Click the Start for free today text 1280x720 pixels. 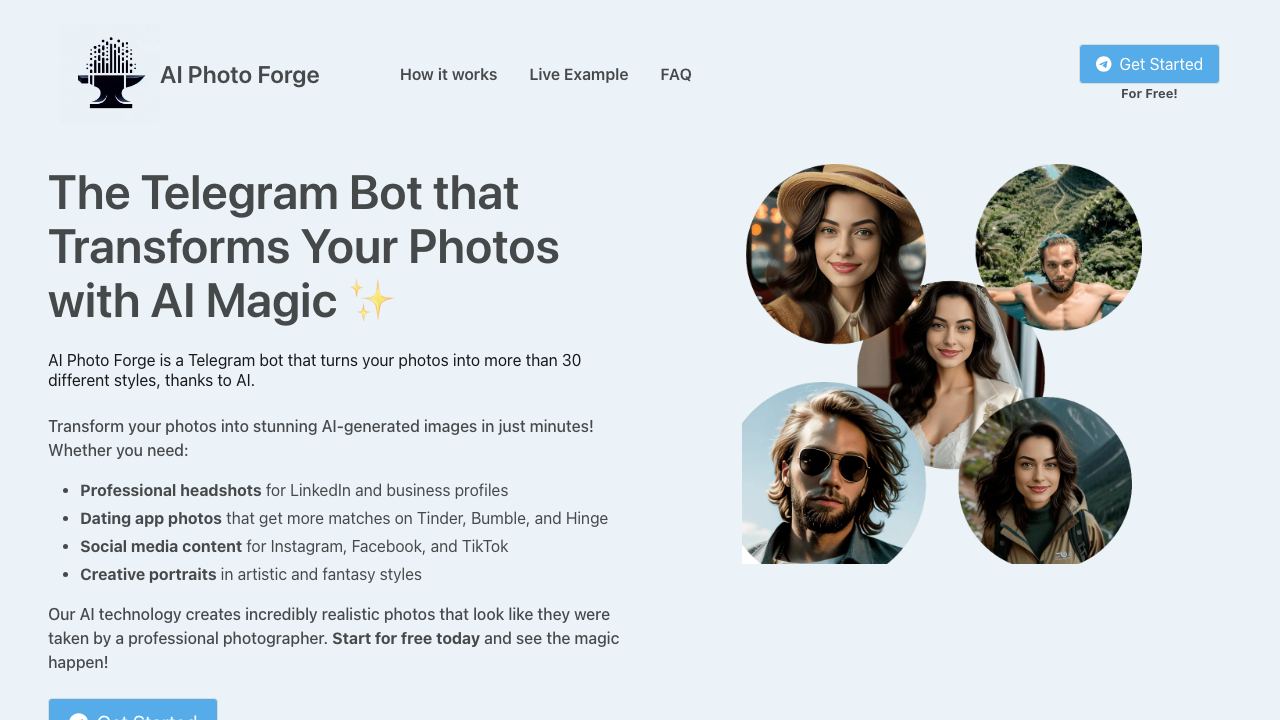(406, 638)
